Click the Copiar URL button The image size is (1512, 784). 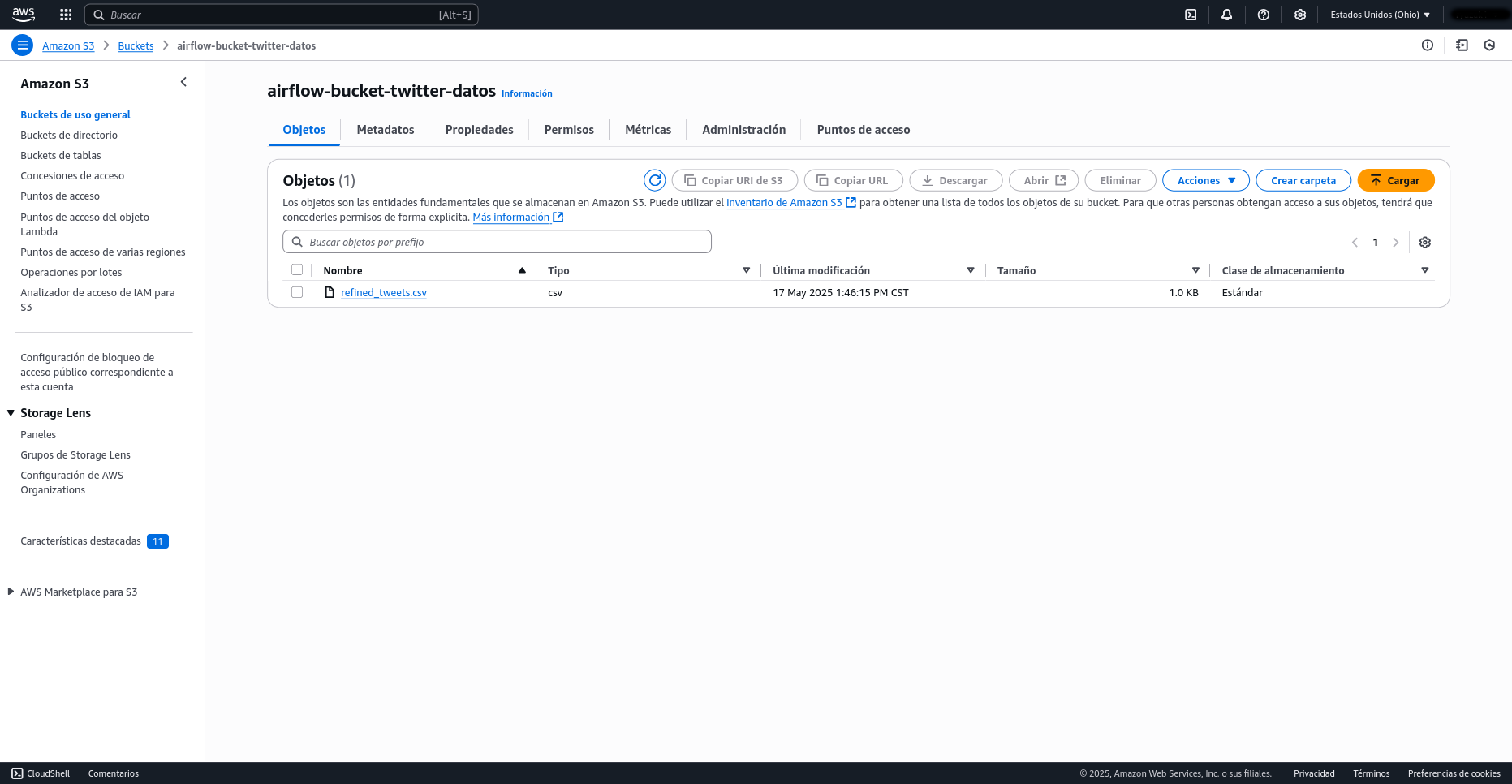point(853,180)
